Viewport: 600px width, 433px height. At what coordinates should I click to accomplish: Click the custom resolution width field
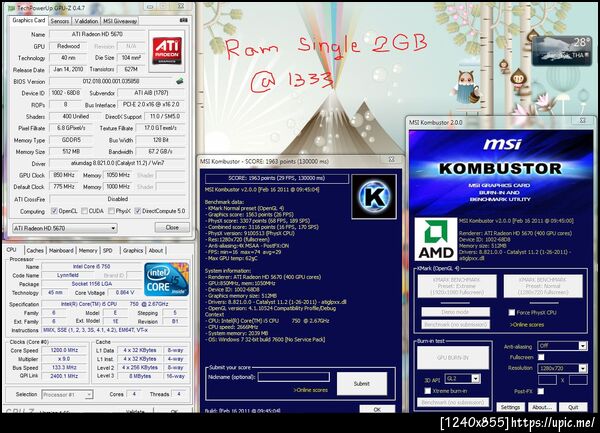547,380
